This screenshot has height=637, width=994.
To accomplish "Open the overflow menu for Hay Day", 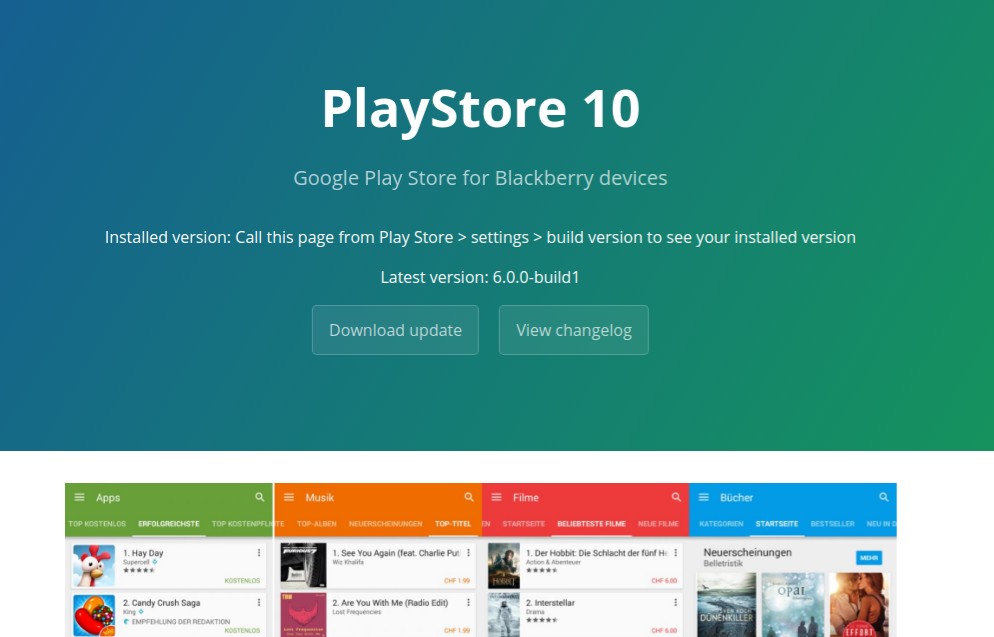I will 259,553.
